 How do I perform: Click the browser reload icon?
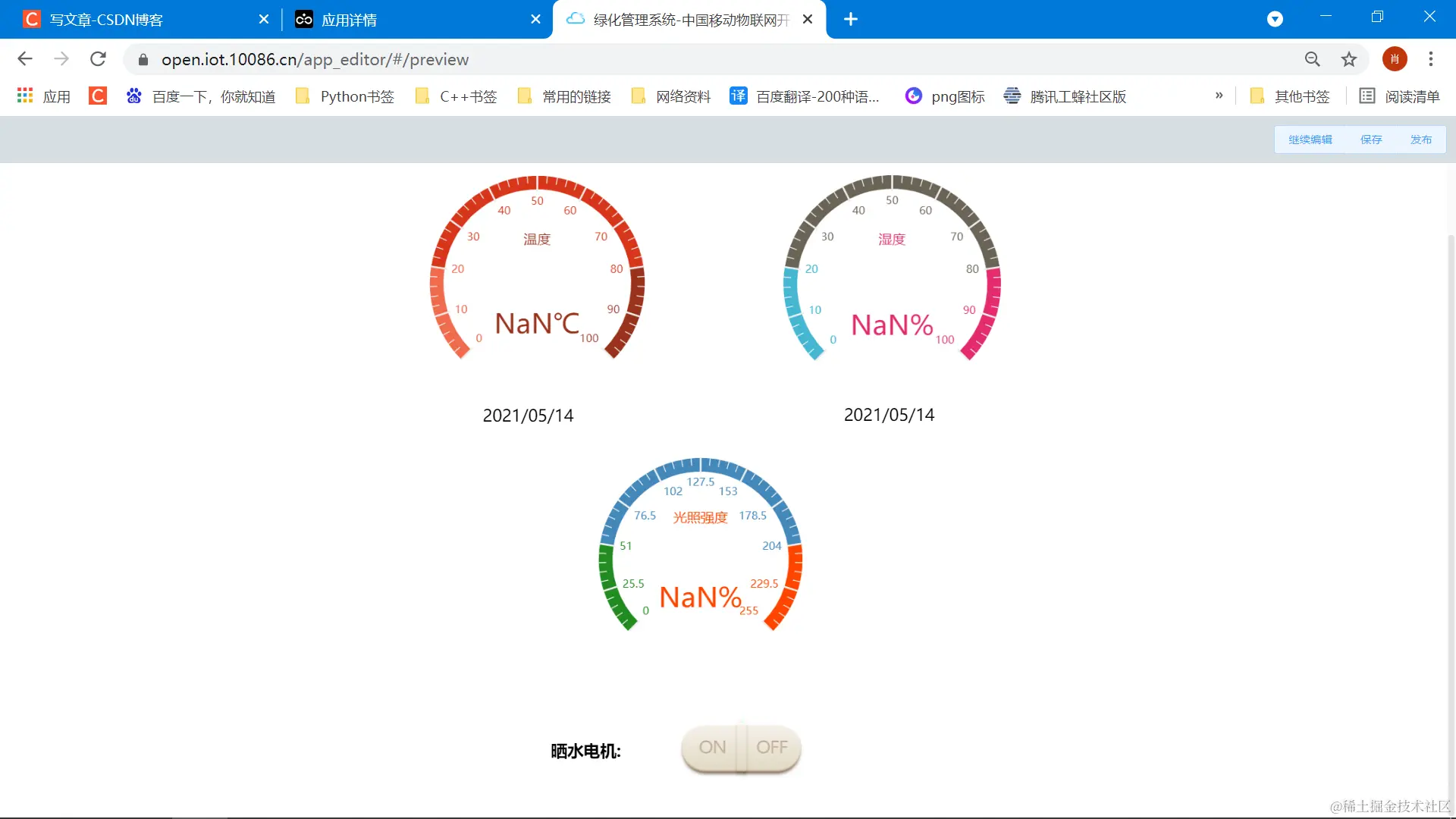click(98, 59)
